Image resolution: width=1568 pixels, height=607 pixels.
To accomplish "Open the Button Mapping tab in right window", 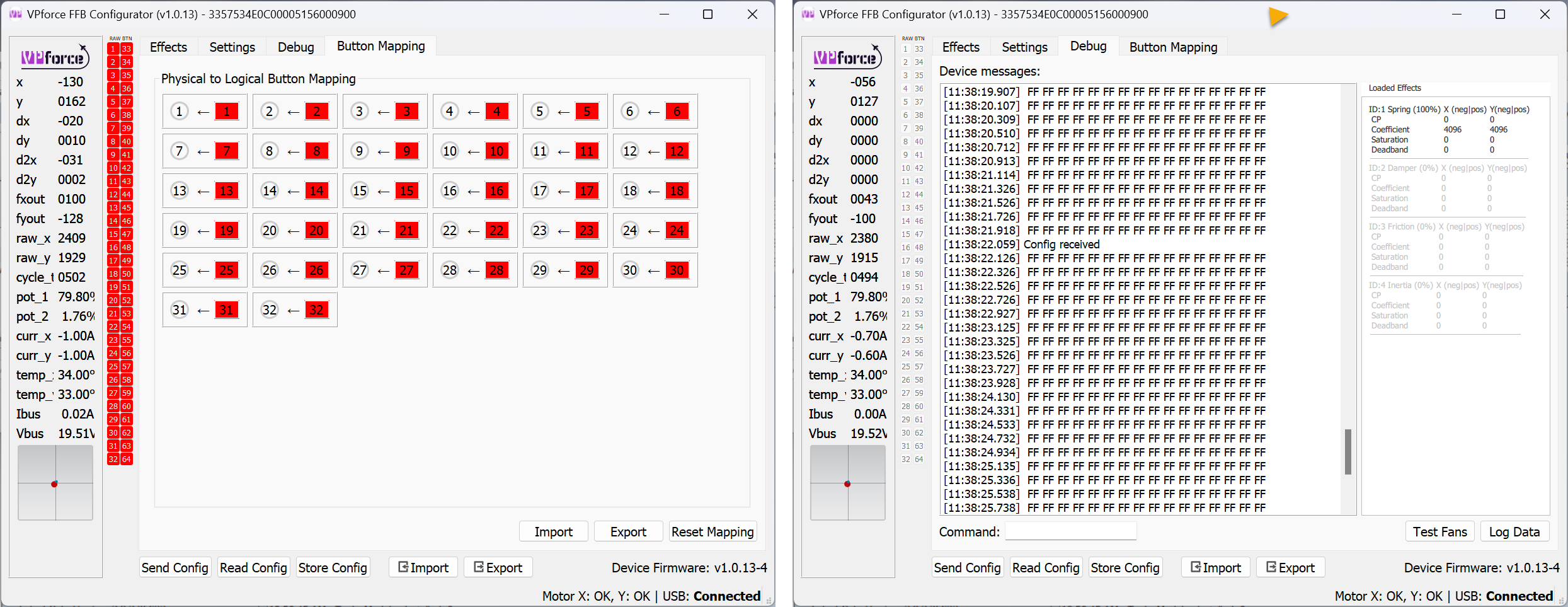I will click(x=1172, y=47).
